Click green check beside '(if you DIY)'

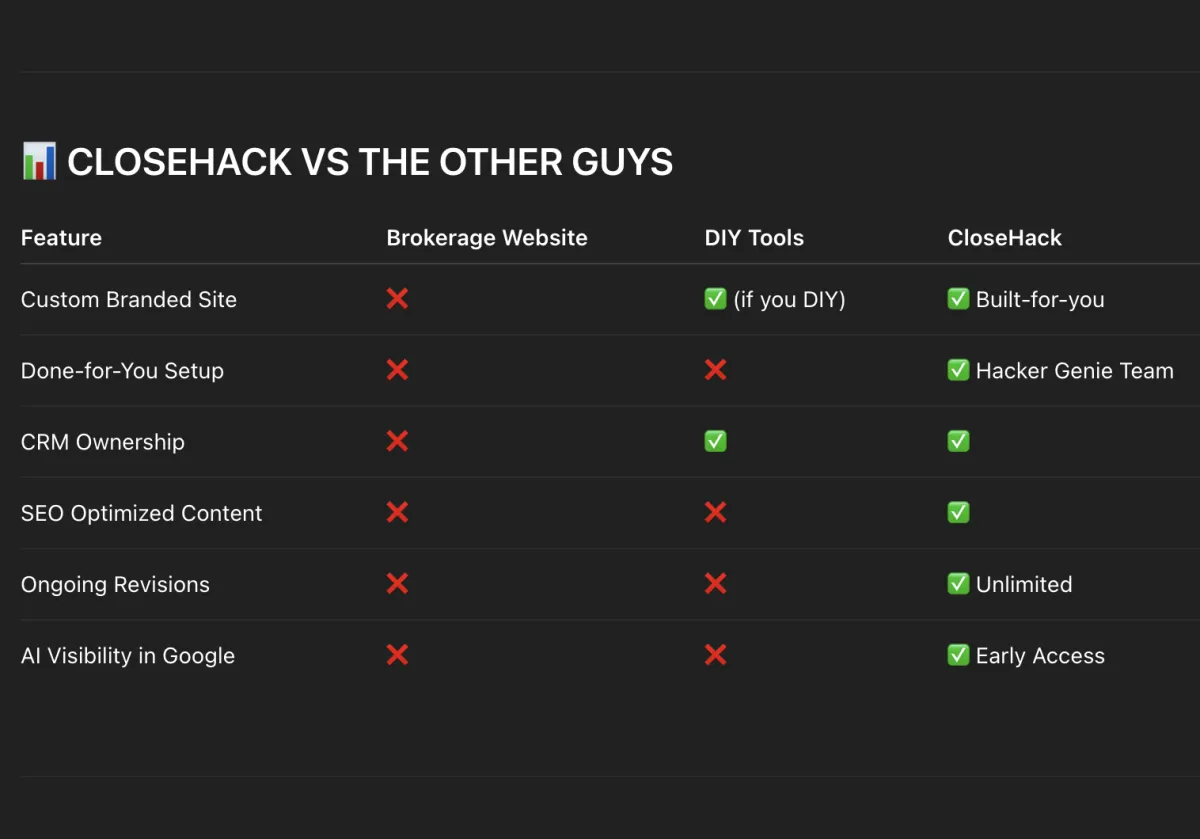click(x=715, y=299)
